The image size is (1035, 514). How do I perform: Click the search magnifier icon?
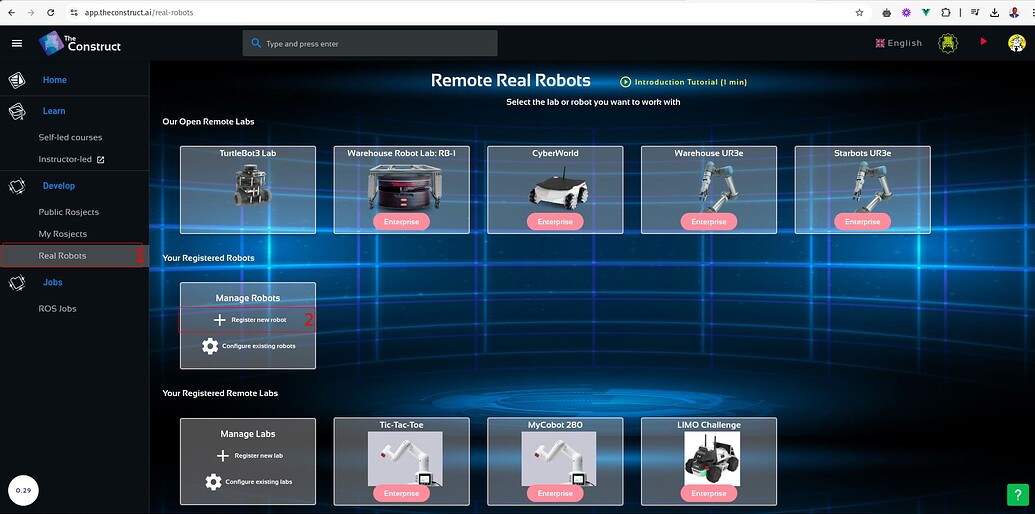coord(256,44)
